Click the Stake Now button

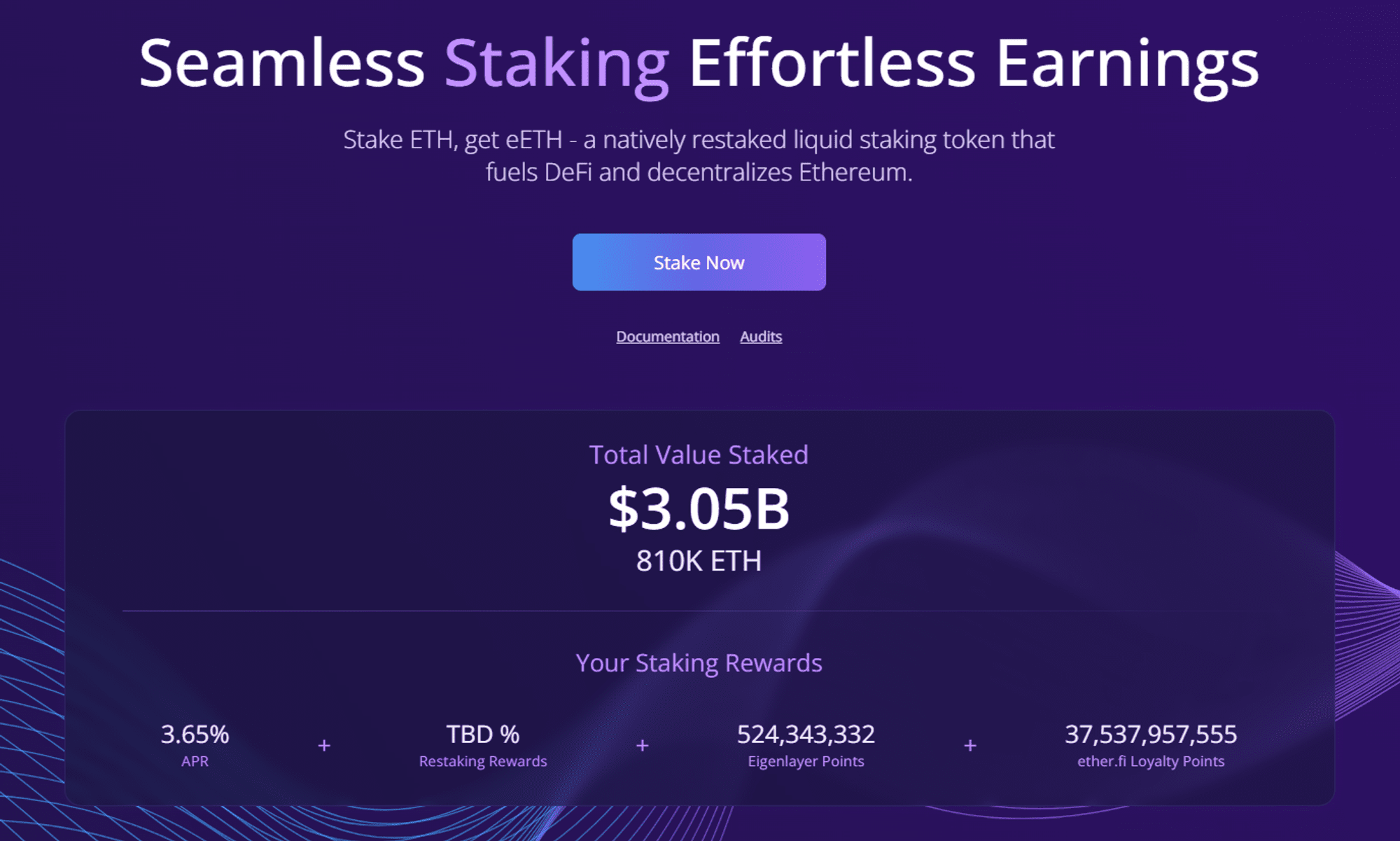(699, 263)
